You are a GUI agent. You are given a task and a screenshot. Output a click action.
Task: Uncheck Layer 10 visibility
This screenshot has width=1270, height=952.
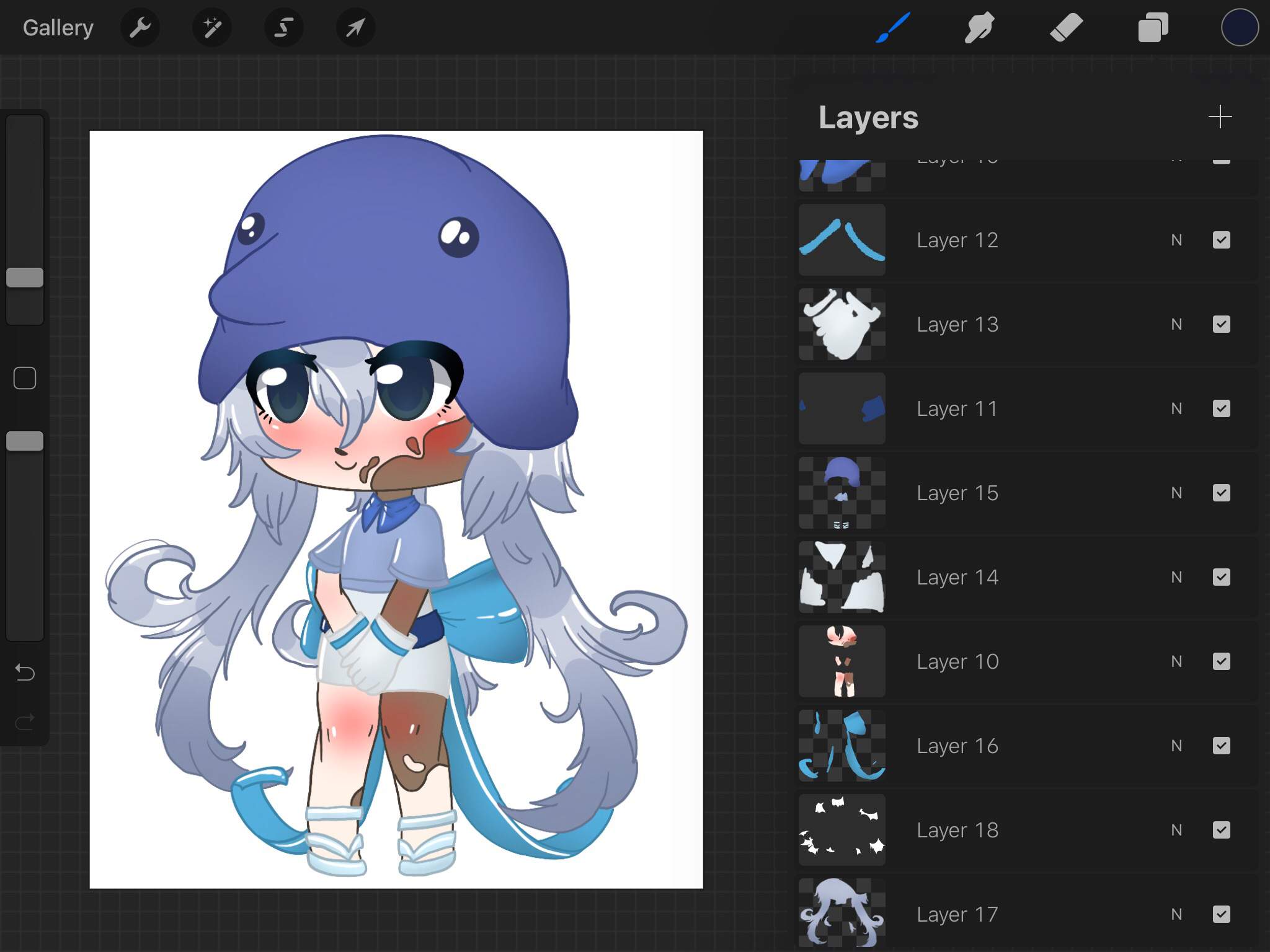point(1221,661)
